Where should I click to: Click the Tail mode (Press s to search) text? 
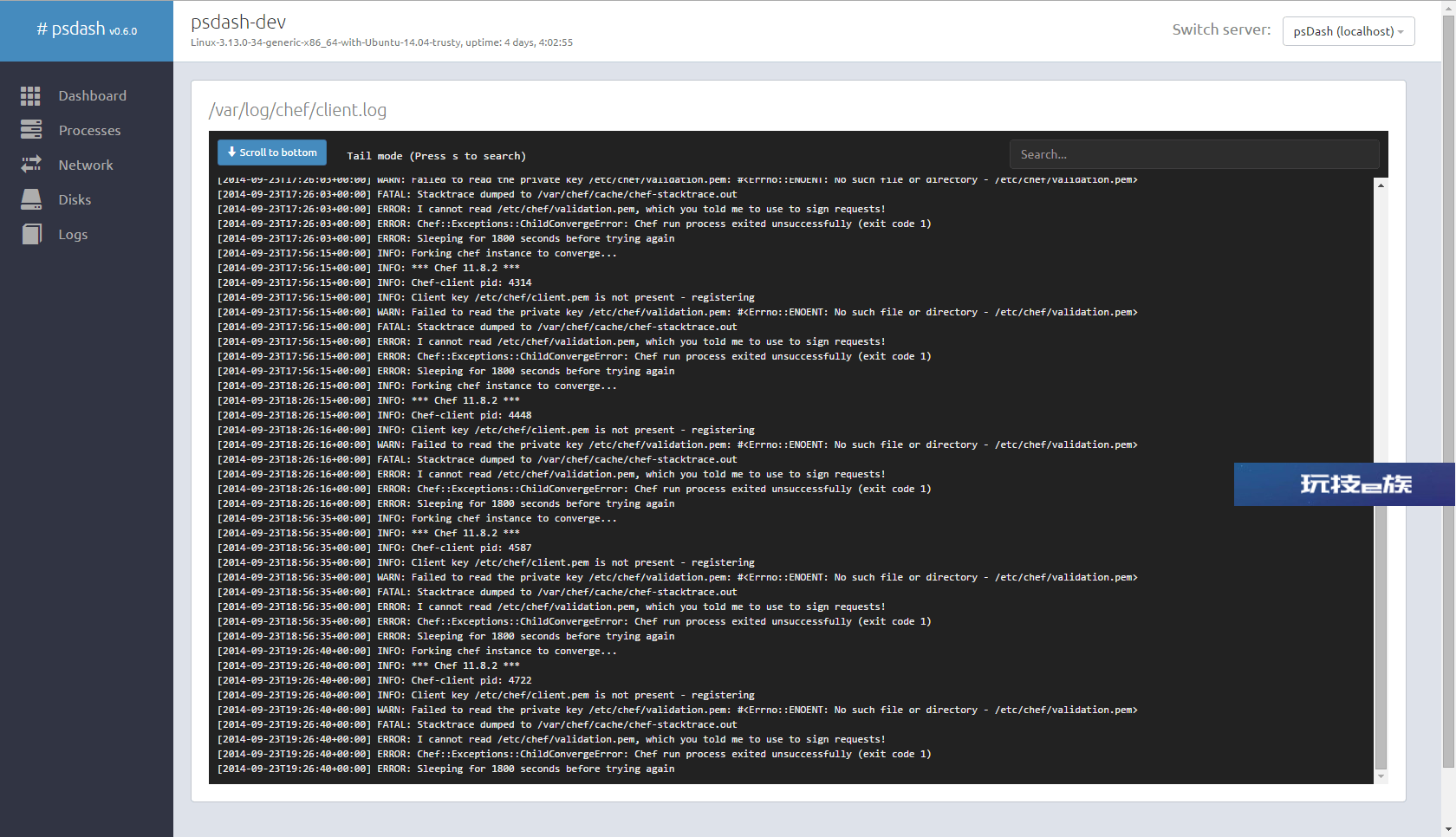tap(436, 156)
